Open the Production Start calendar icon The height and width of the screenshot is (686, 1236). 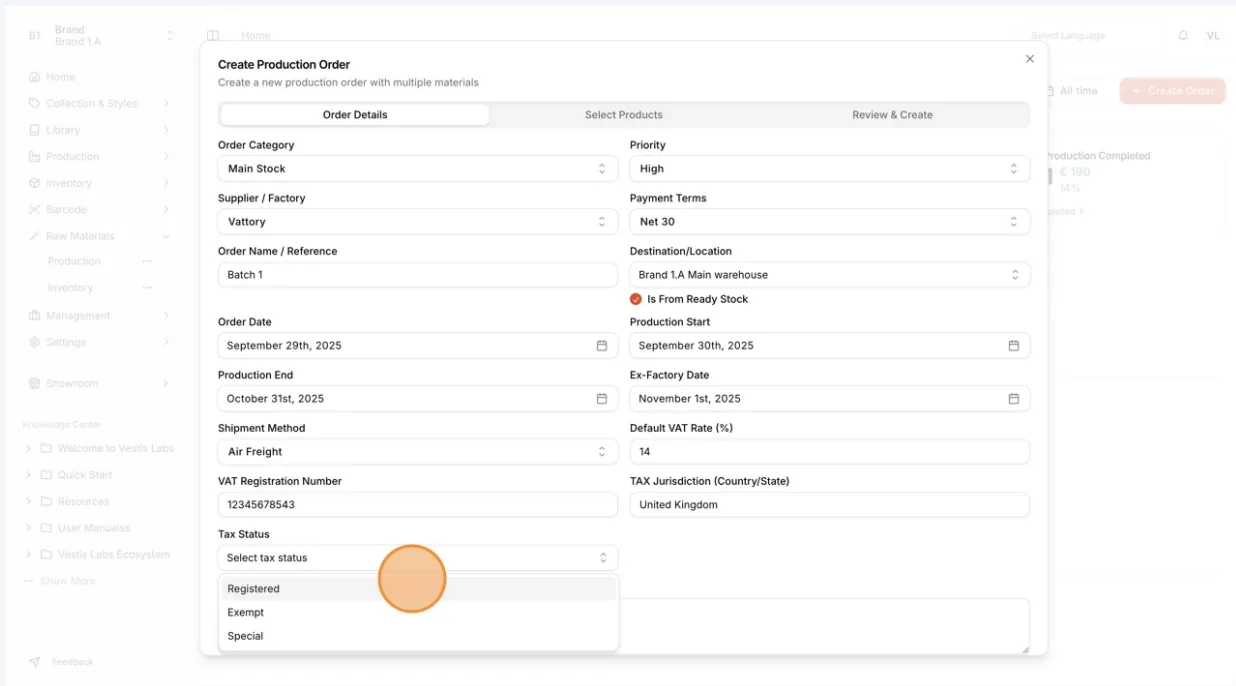[x=1013, y=345]
